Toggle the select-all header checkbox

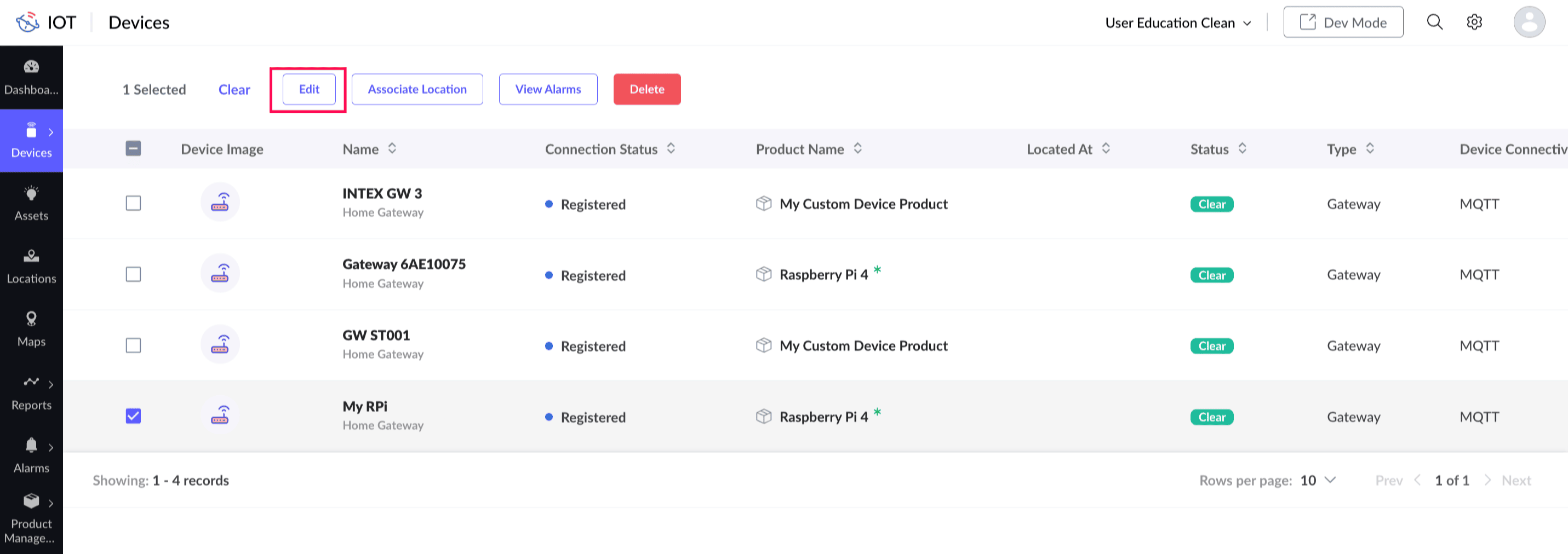(x=133, y=148)
